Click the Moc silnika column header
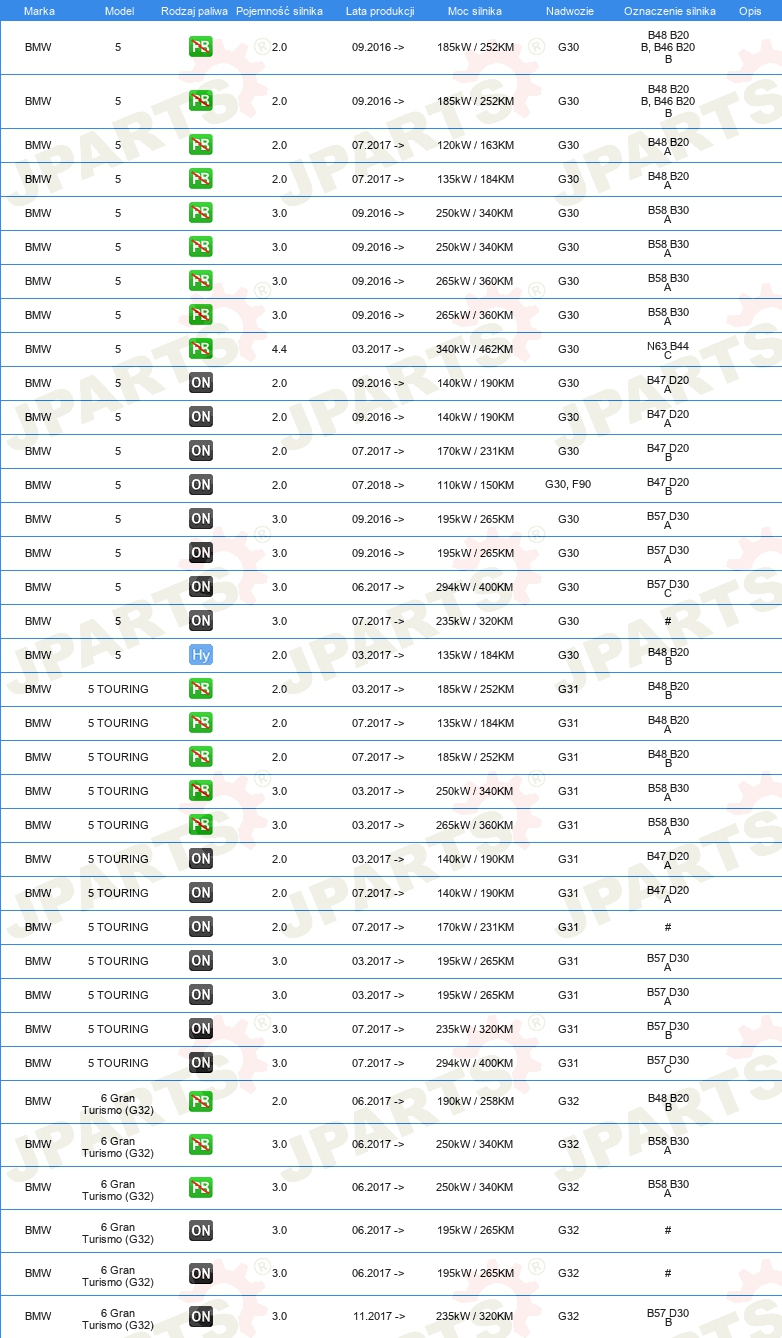 coord(475,11)
